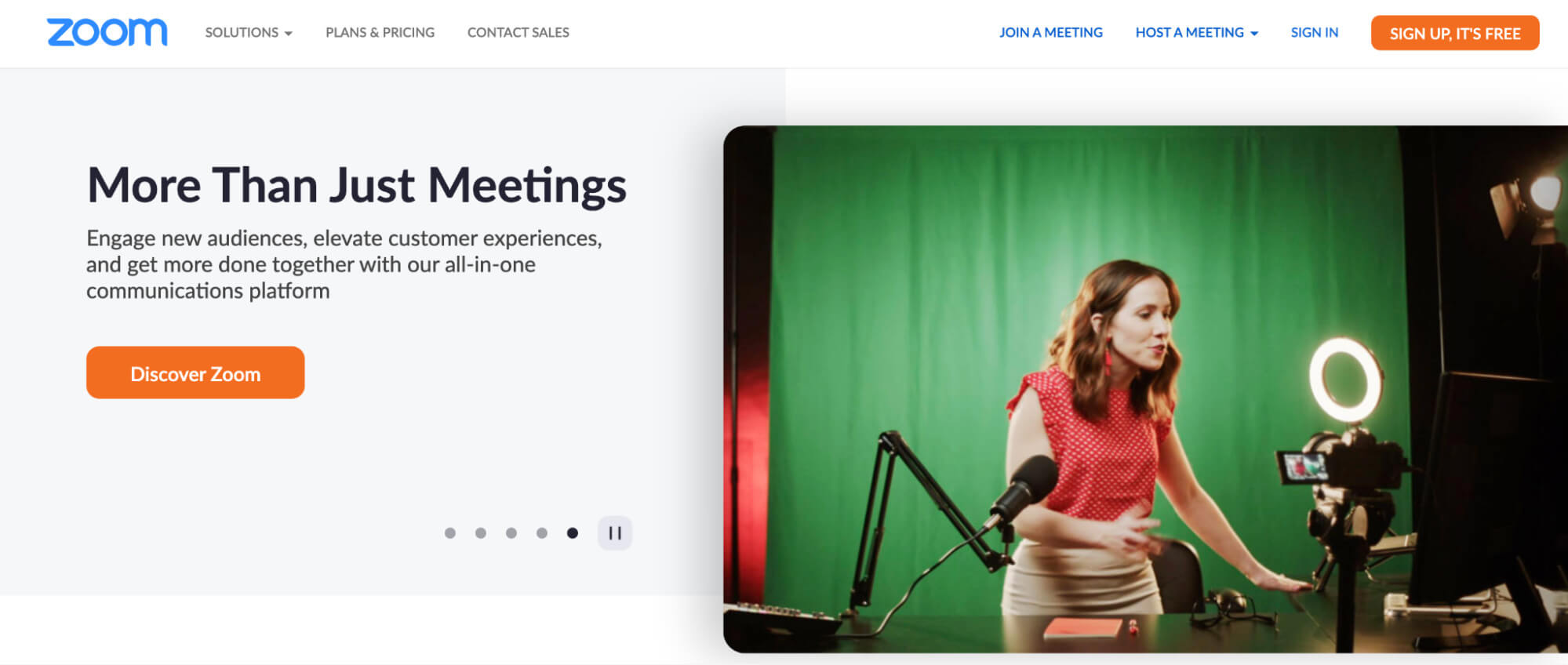Expand the Host a Meeting dropdown
The width and height of the screenshot is (1568, 665).
[x=1197, y=32]
